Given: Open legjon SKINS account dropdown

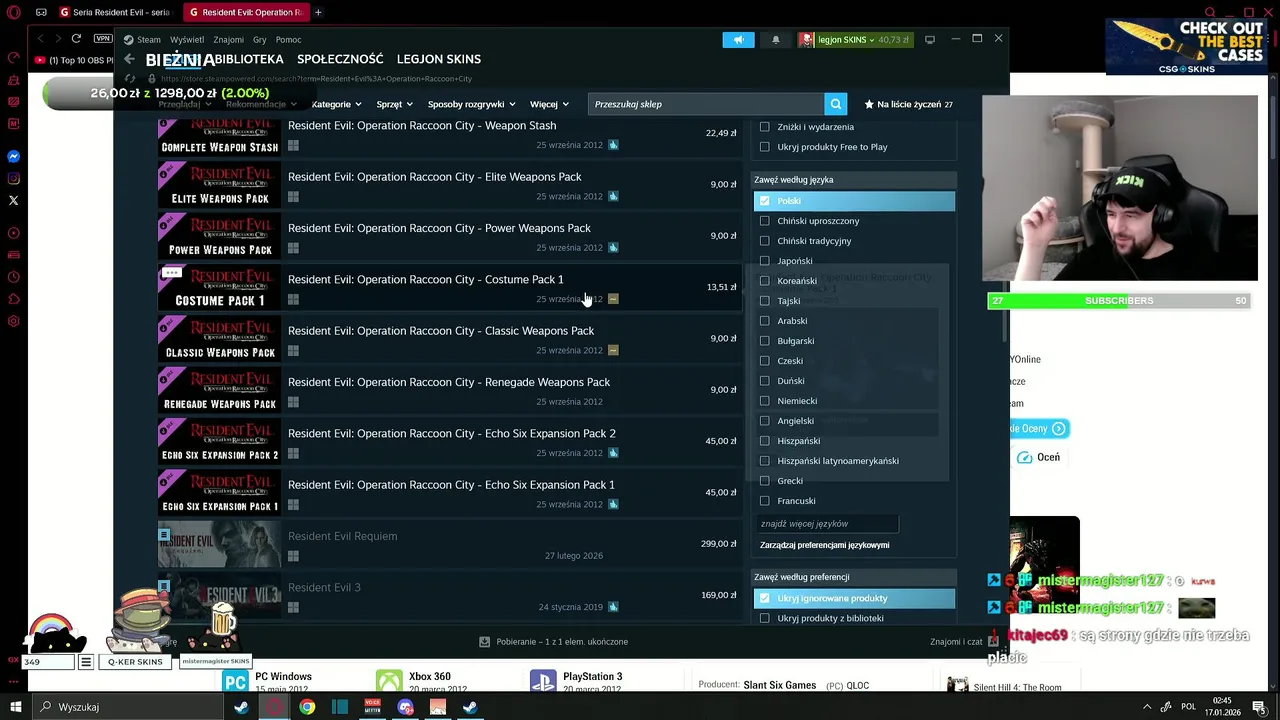Looking at the screenshot, I should [x=855, y=40].
